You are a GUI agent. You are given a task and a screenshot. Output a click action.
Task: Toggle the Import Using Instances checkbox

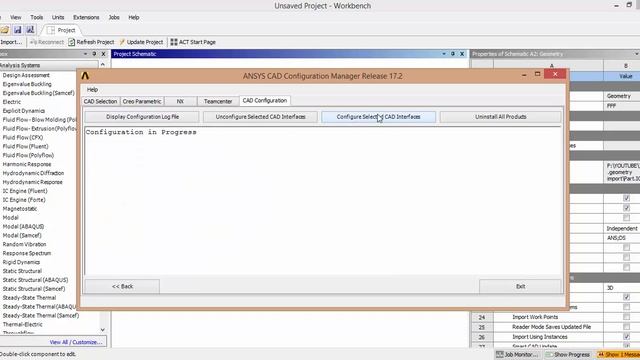(x=626, y=337)
